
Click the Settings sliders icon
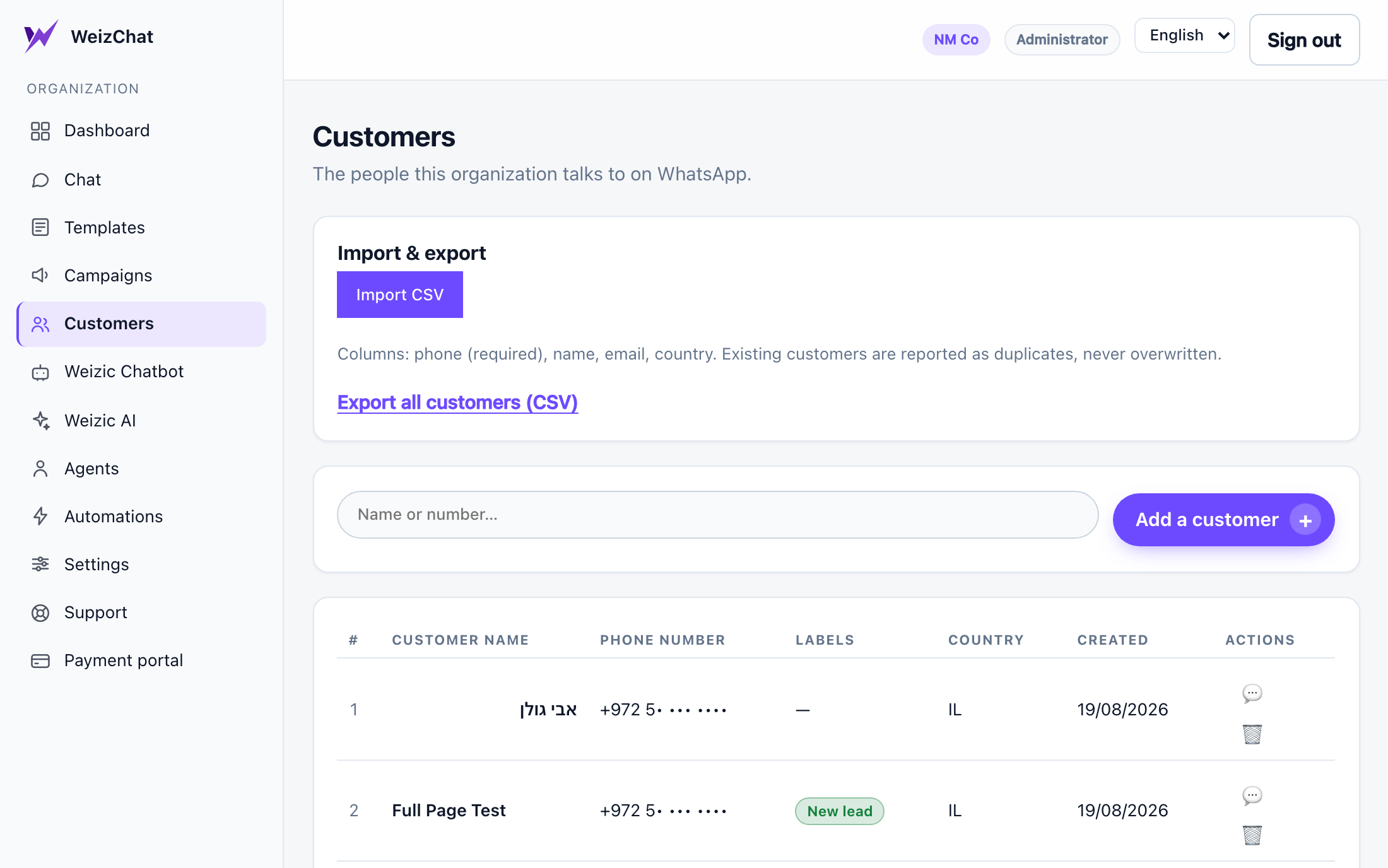40,564
